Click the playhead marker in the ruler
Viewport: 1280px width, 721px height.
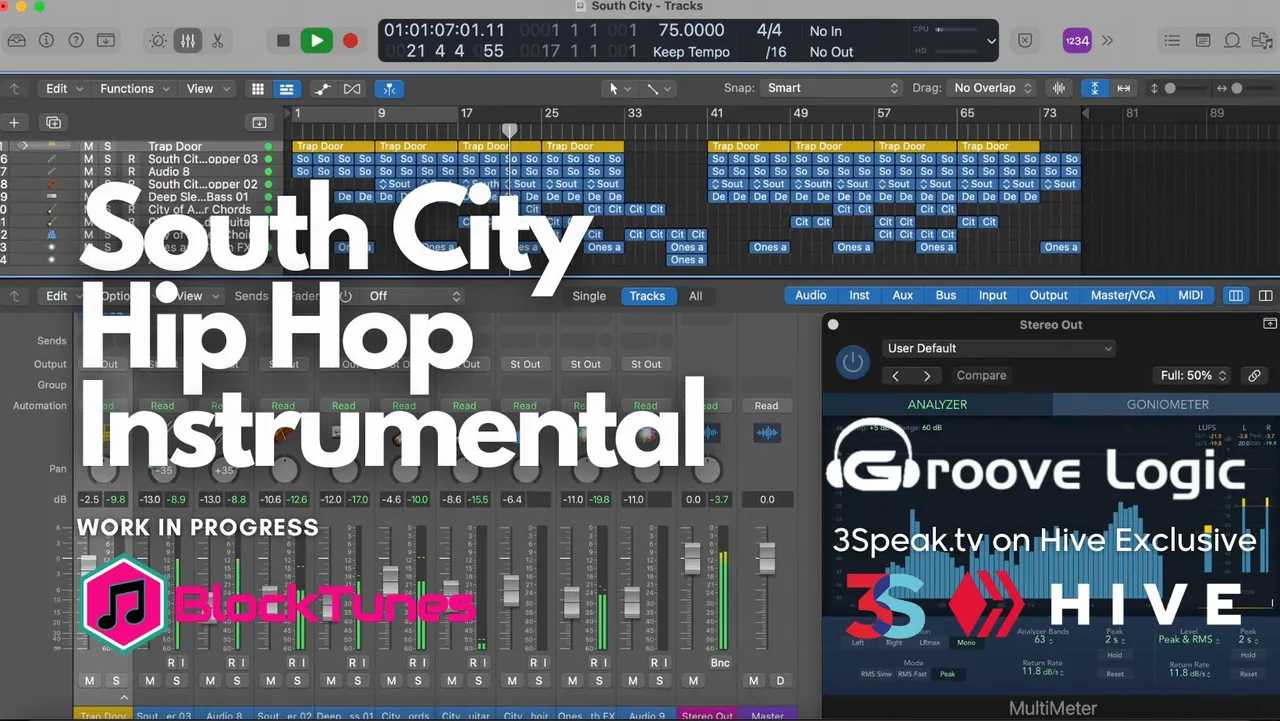tap(509, 130)
